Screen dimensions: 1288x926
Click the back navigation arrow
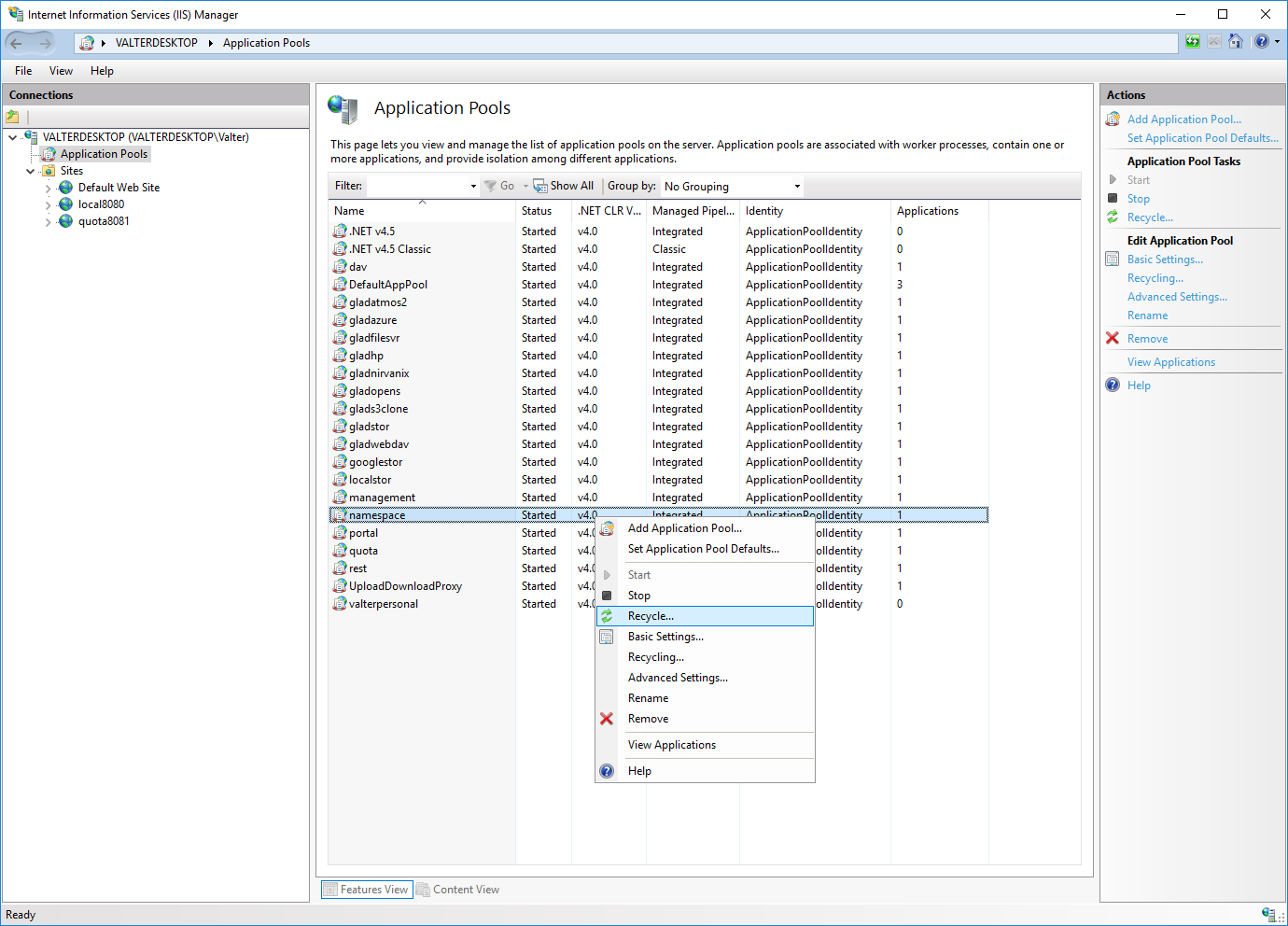point(17,43)
